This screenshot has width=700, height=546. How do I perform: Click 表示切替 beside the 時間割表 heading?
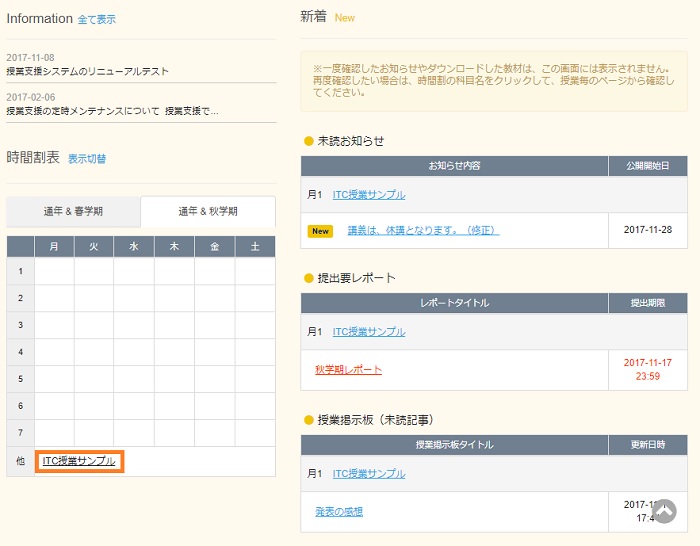click(87, 159)
